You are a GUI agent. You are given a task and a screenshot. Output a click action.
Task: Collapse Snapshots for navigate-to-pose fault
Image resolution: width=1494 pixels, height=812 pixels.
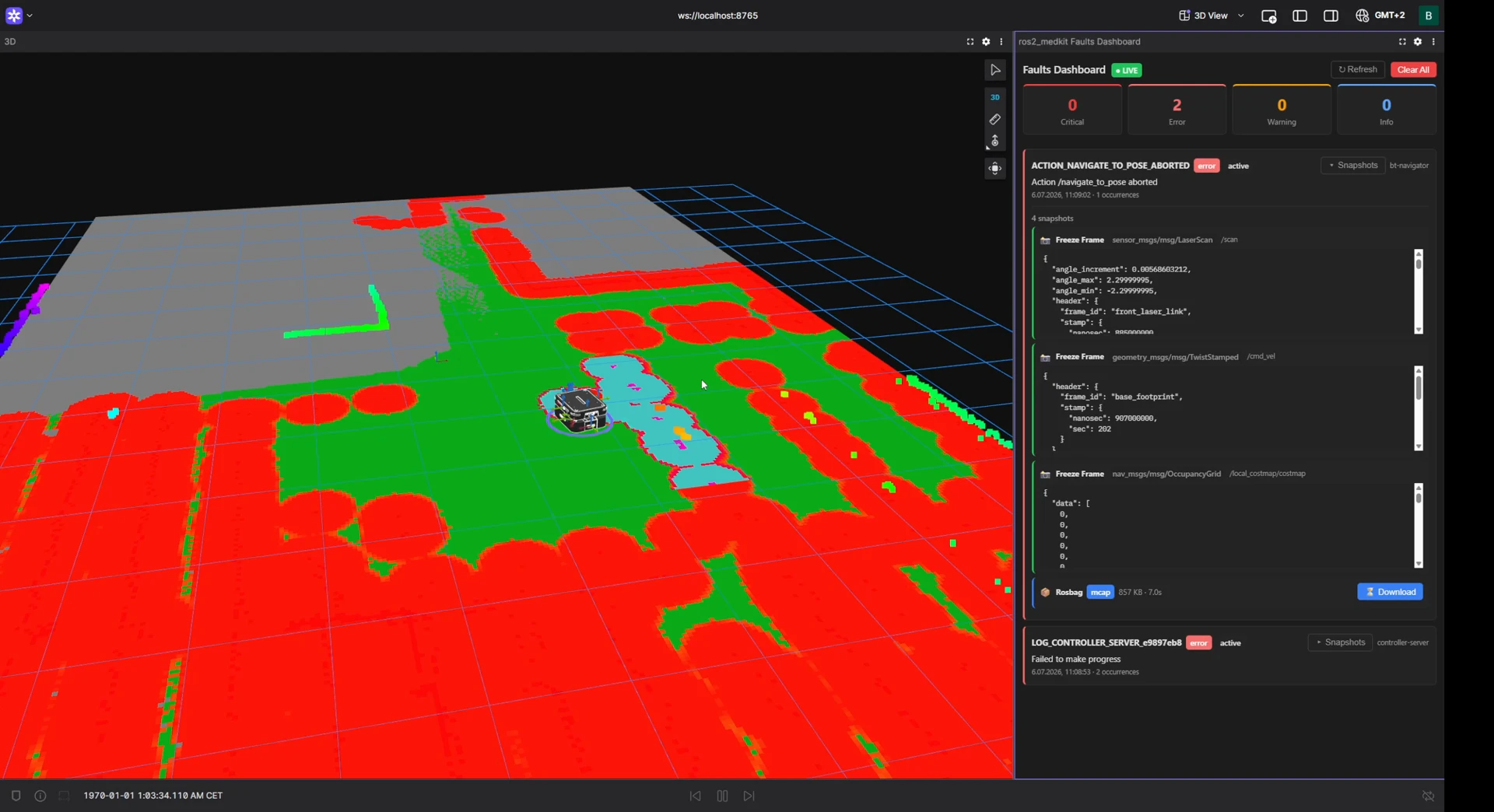pos(1353,166)
